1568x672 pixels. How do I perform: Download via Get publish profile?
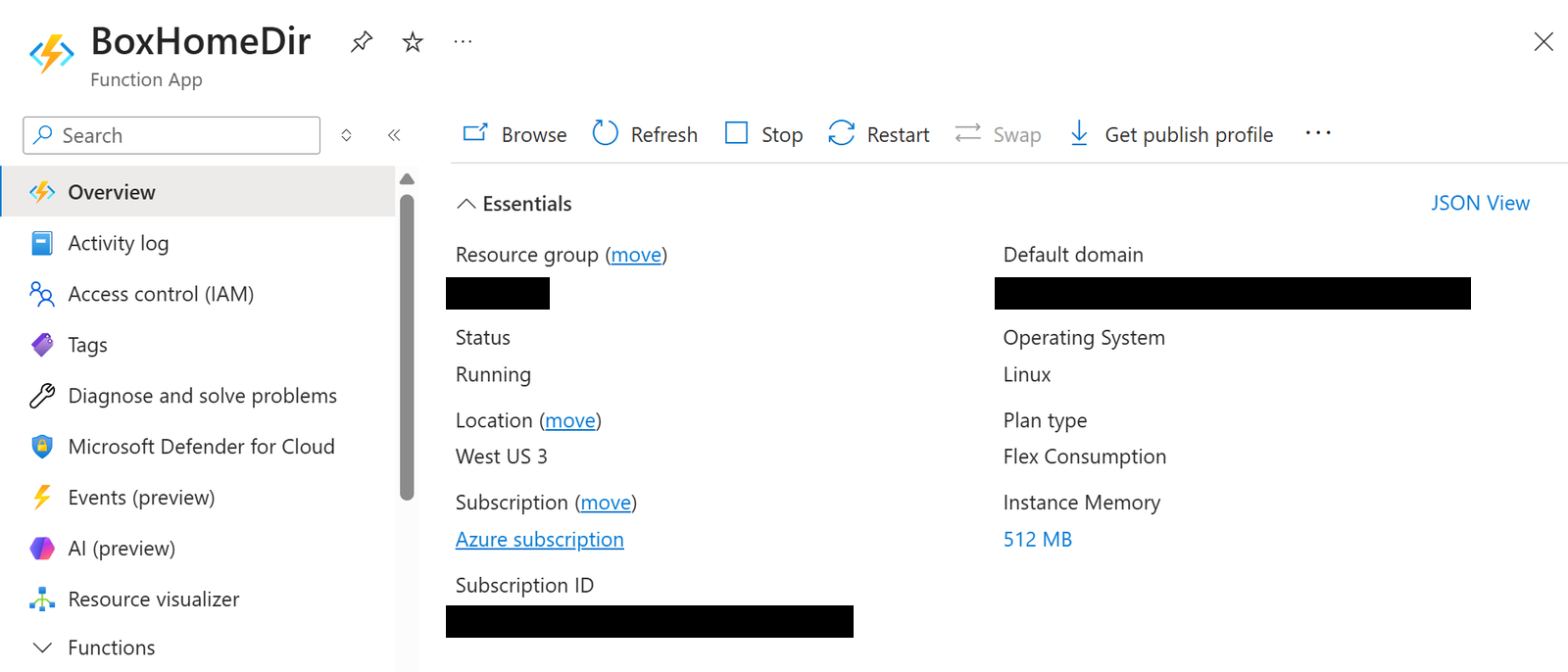pyautogui.click(x=1170, y=134)
